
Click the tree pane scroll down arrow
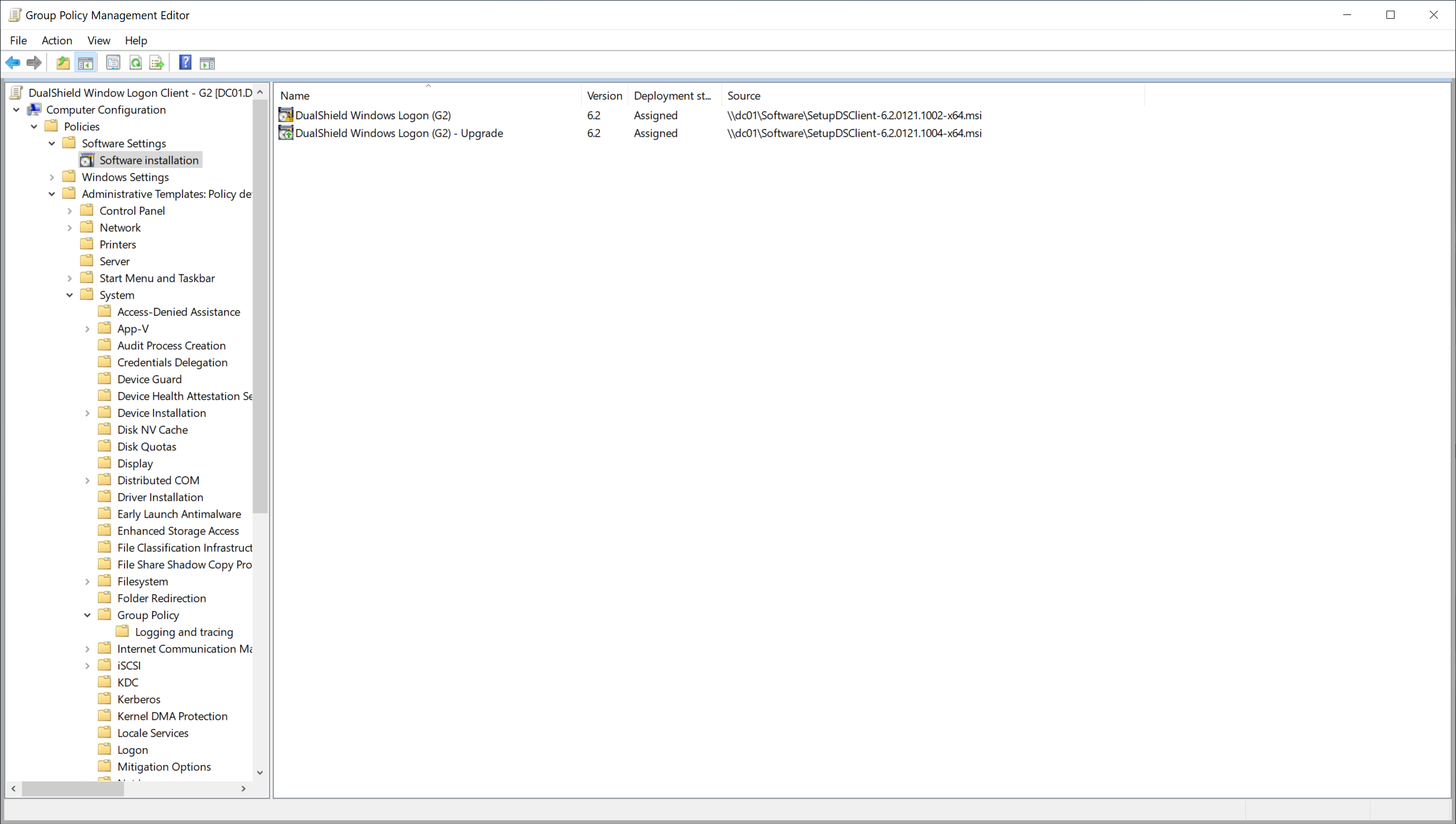260,773
